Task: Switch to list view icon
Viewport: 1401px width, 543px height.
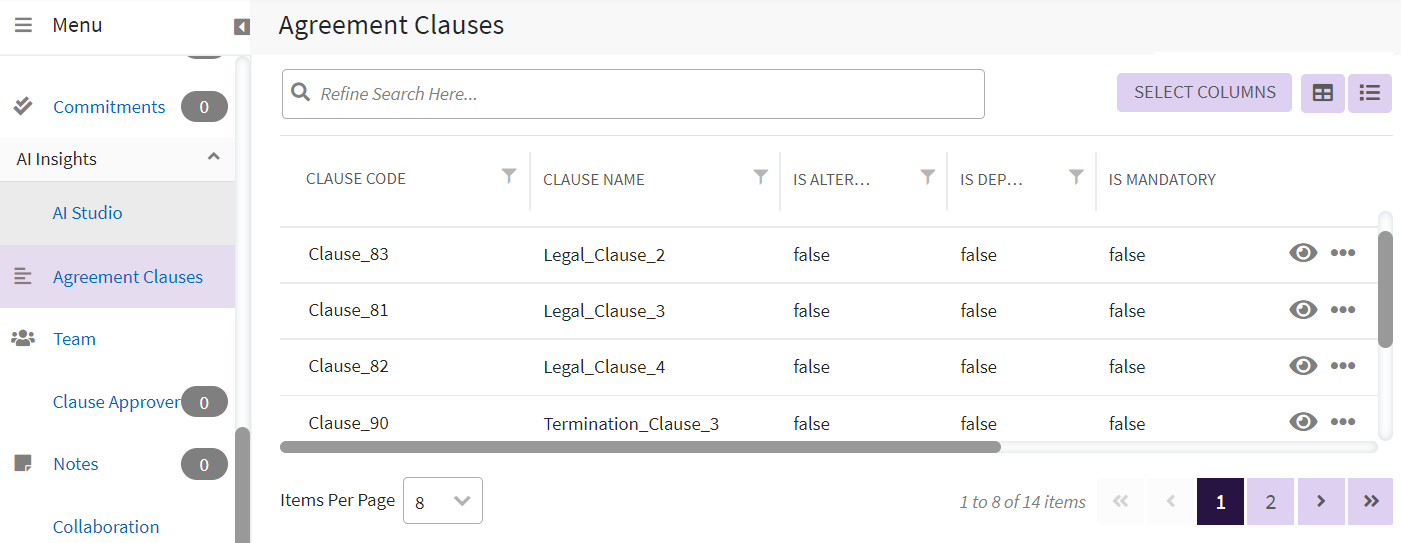Action: tap(1370, 93)
